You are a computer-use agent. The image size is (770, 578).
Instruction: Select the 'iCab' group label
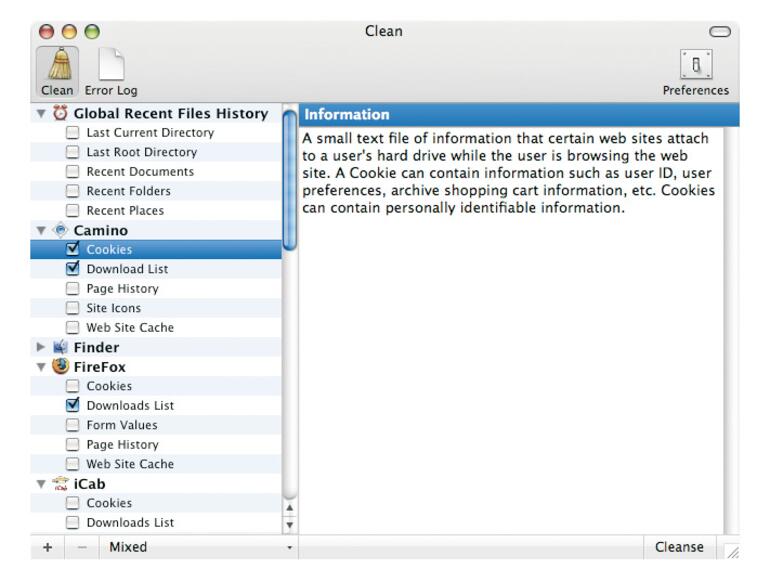click(89, 484)
